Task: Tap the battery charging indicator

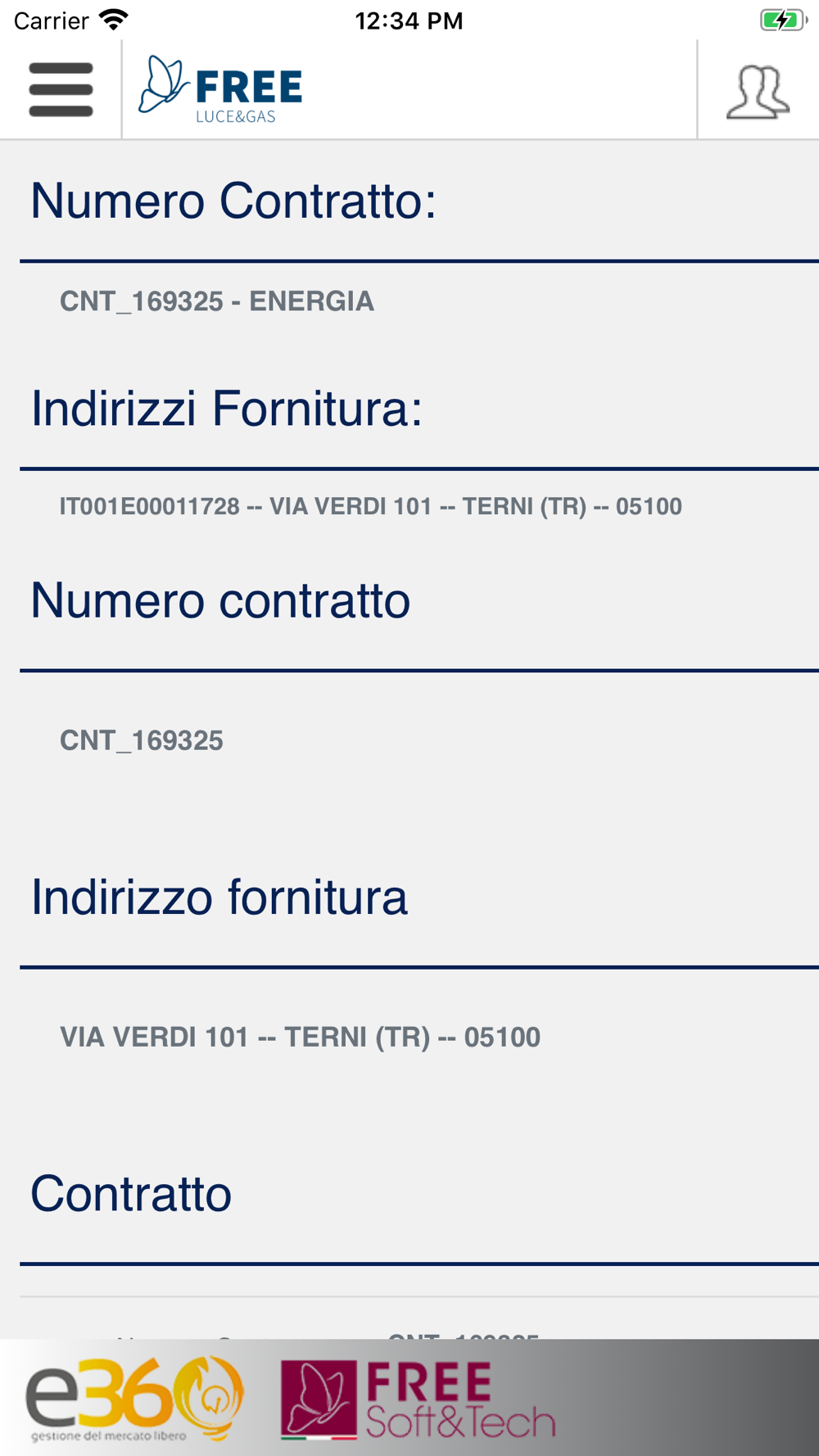Action: [784, 20]
